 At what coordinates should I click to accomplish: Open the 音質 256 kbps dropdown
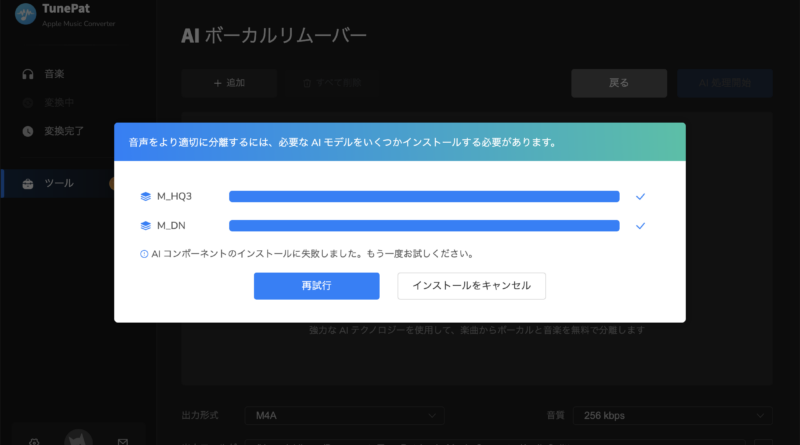click(x=673, y=415)
